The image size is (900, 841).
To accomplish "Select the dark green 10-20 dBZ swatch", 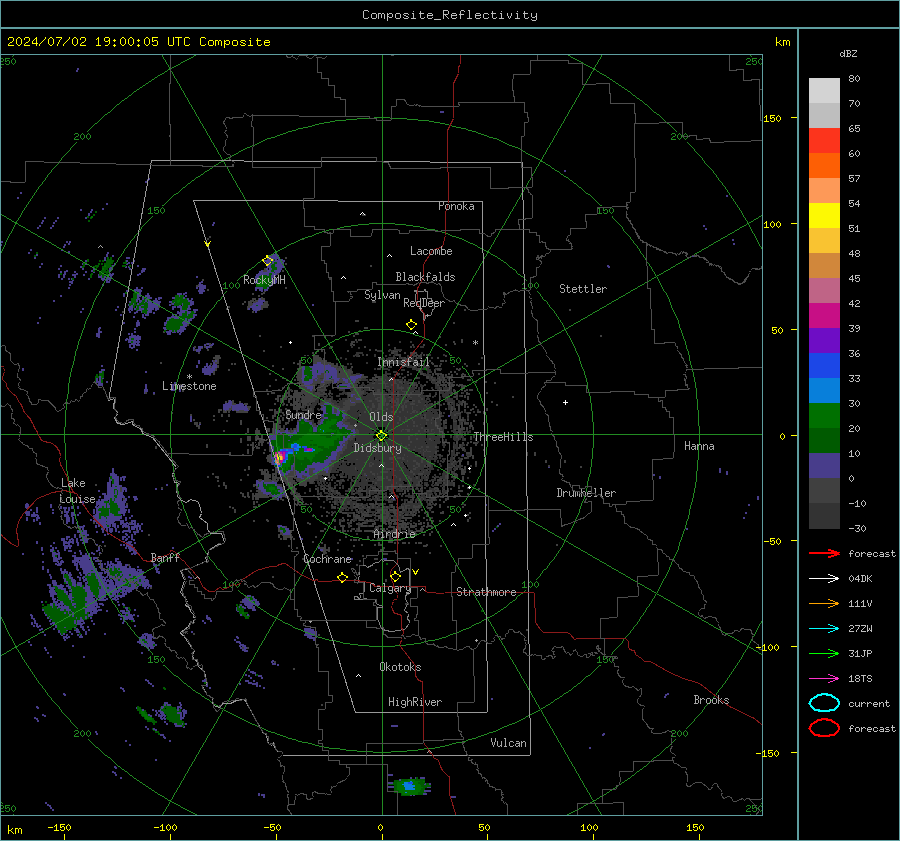I will 824,441.
